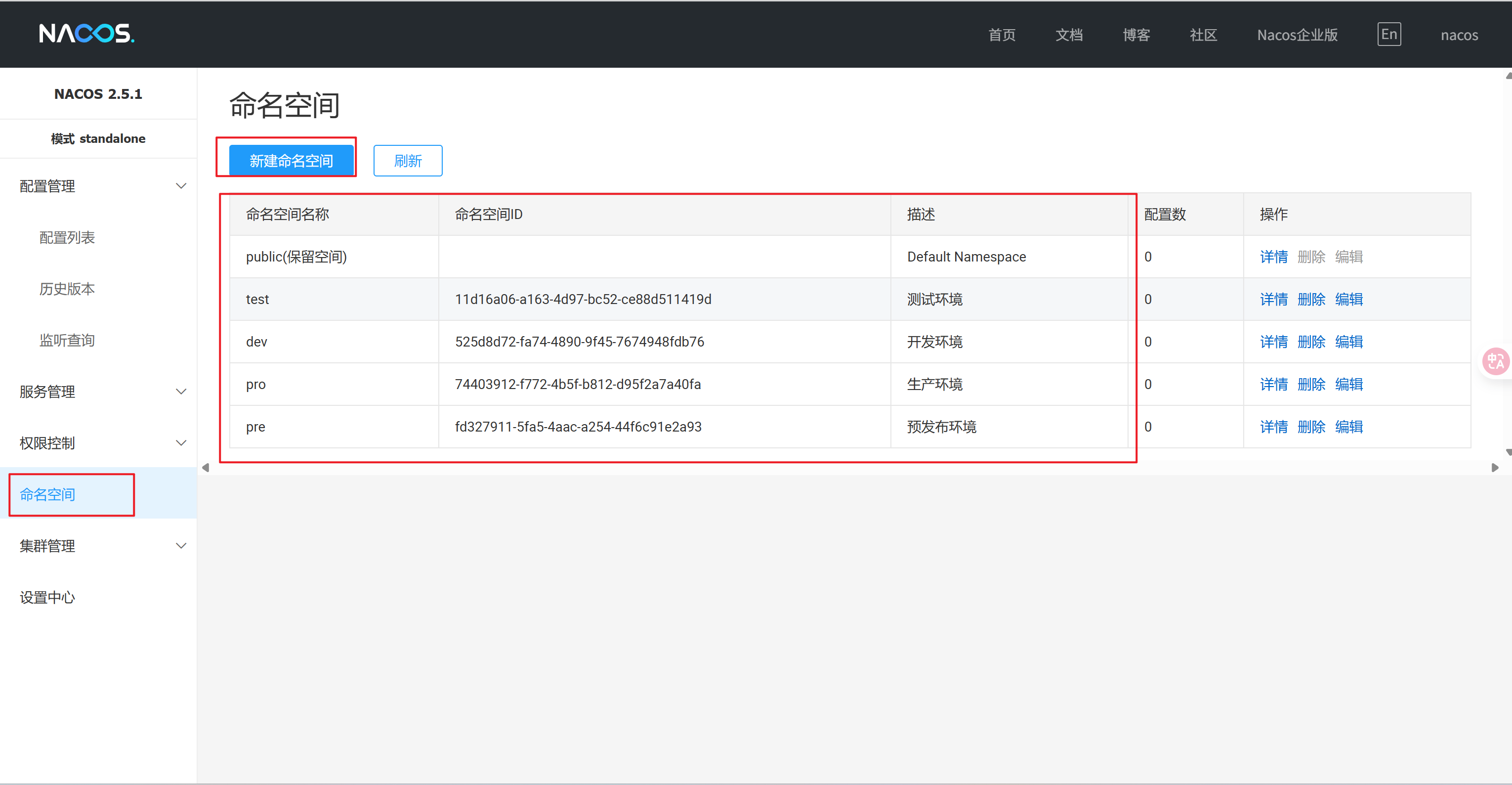Open 详情 for the public namespace

[x=1274, y=257]
